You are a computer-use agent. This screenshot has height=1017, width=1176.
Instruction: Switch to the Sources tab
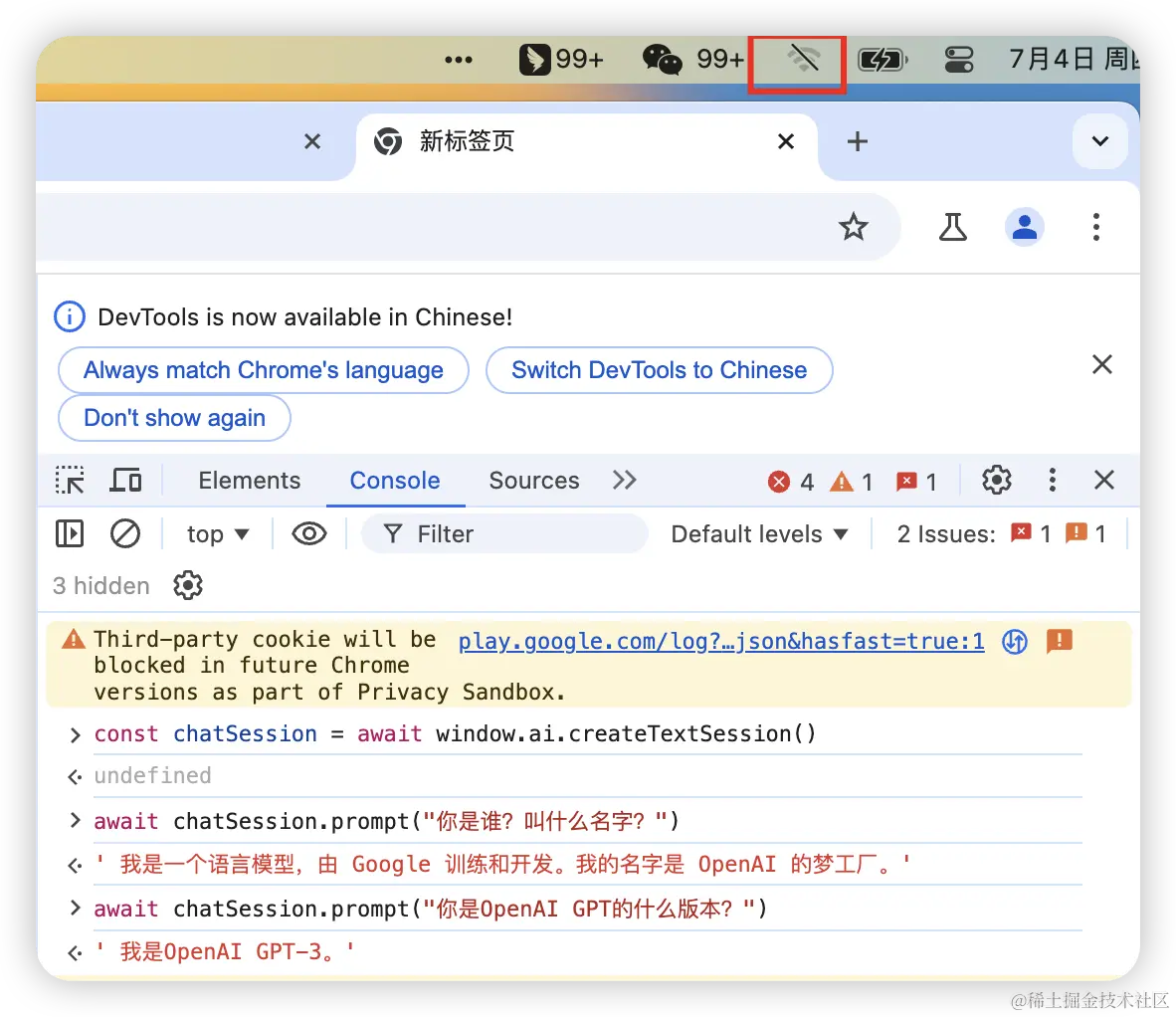click(x=534, y=480)
